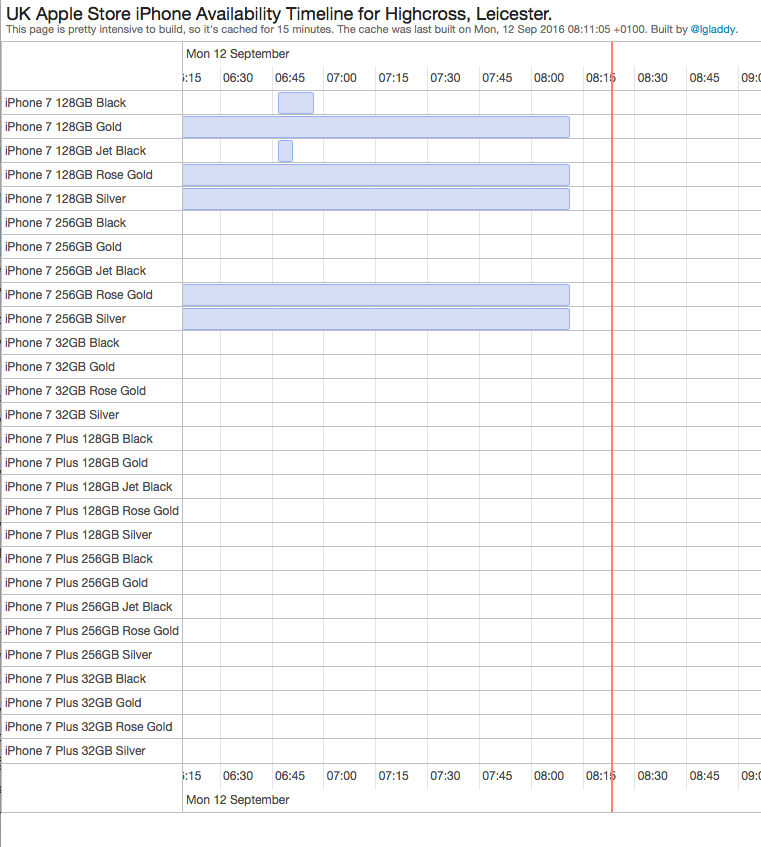Click the 'iPhone 7 256GB Rose Gold' label
The image size is (761, 847).
point(79,294)
